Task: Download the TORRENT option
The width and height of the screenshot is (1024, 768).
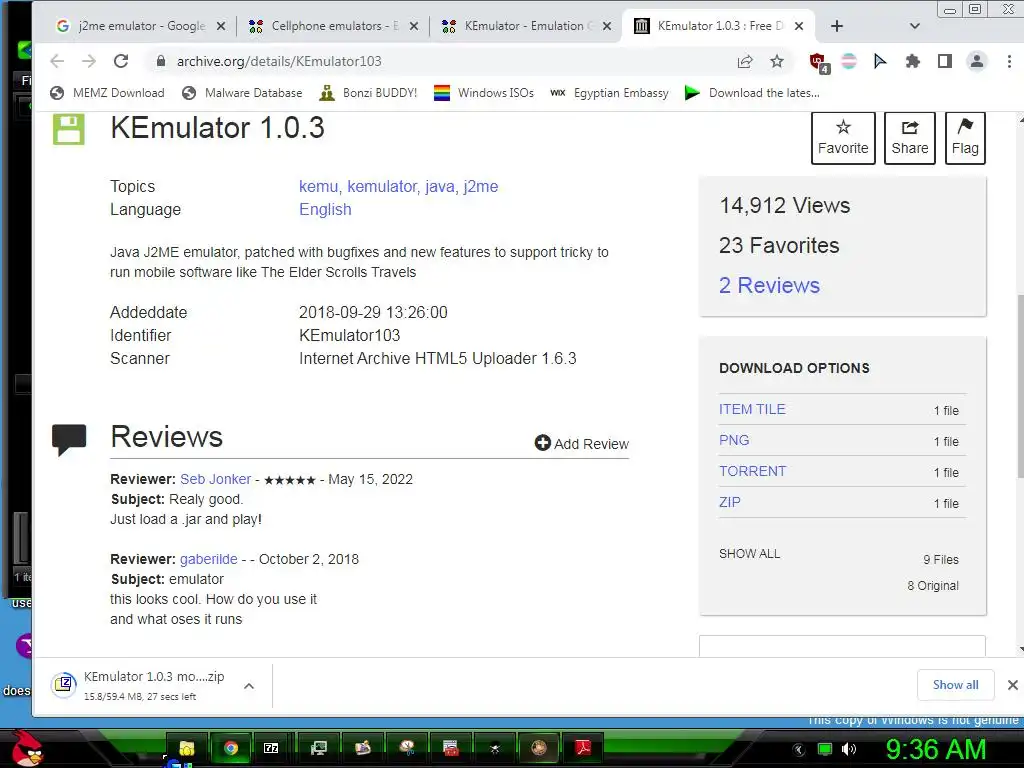Action: coord(752,472)
